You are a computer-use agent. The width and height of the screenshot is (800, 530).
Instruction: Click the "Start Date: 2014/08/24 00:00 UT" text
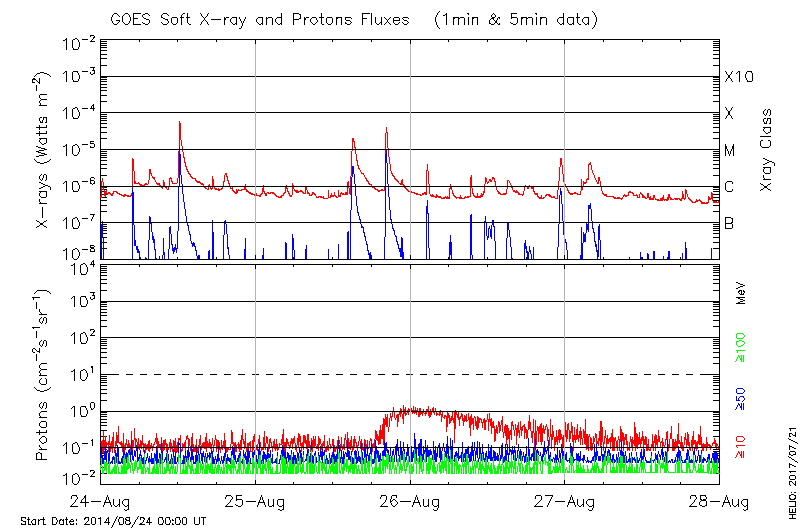(113, 521)
